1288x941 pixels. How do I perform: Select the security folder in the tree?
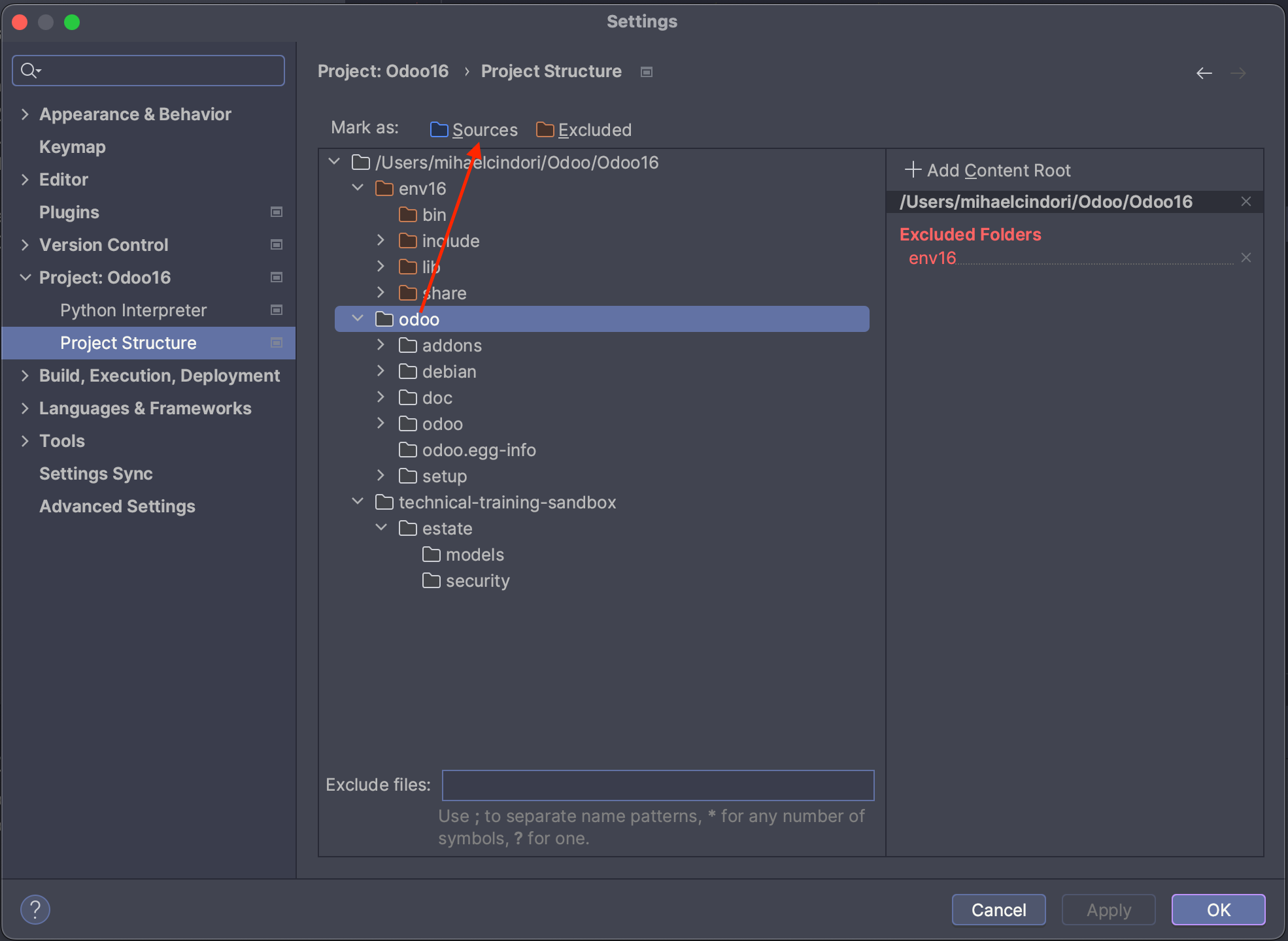point(477,580)
